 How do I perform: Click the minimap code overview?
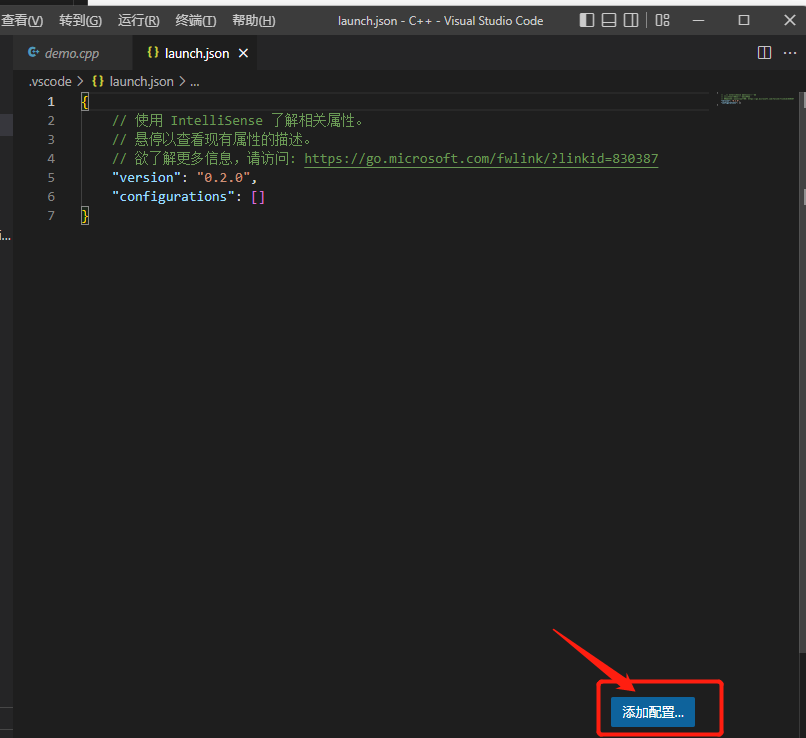[755, 100]
